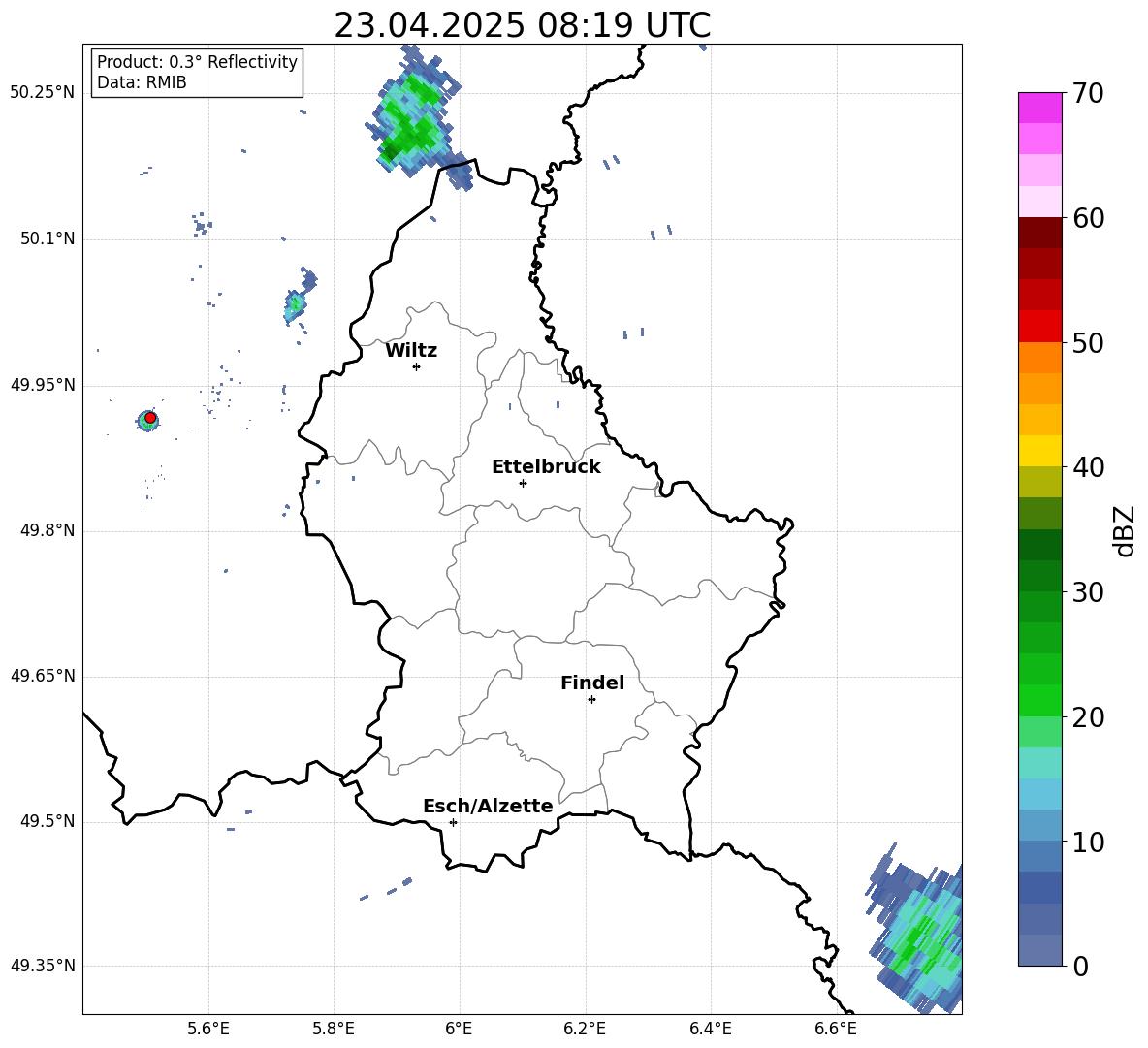
Task: Click the 50.1°N latitude label
Action: [x=48, y=239]
